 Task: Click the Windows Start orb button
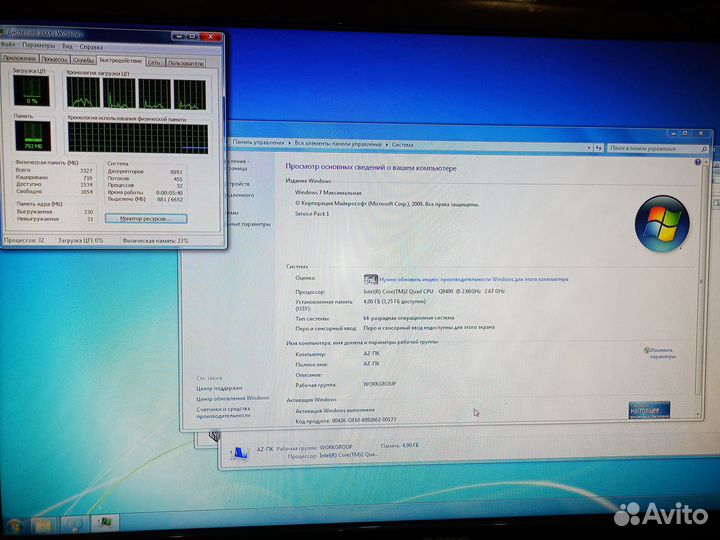(x=14, y=524)
